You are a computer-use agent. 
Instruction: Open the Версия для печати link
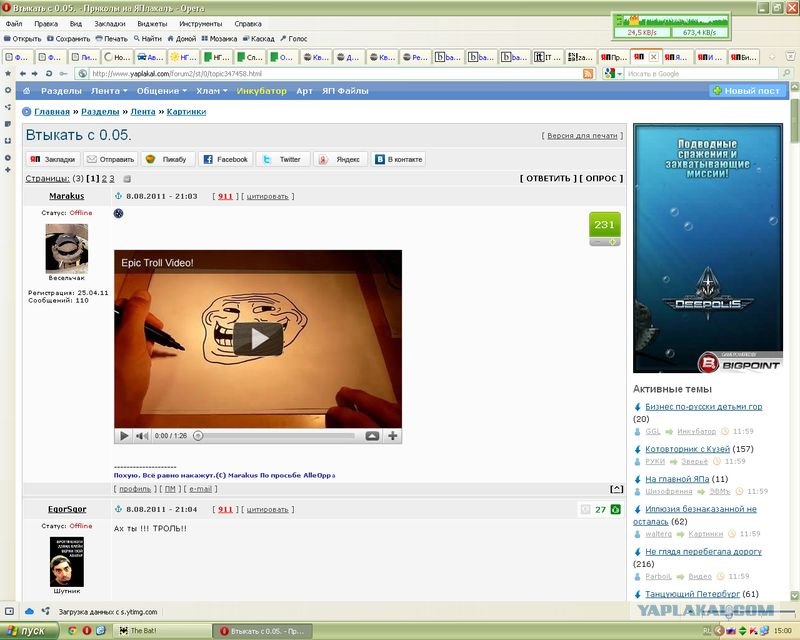[x=582, y=136]
